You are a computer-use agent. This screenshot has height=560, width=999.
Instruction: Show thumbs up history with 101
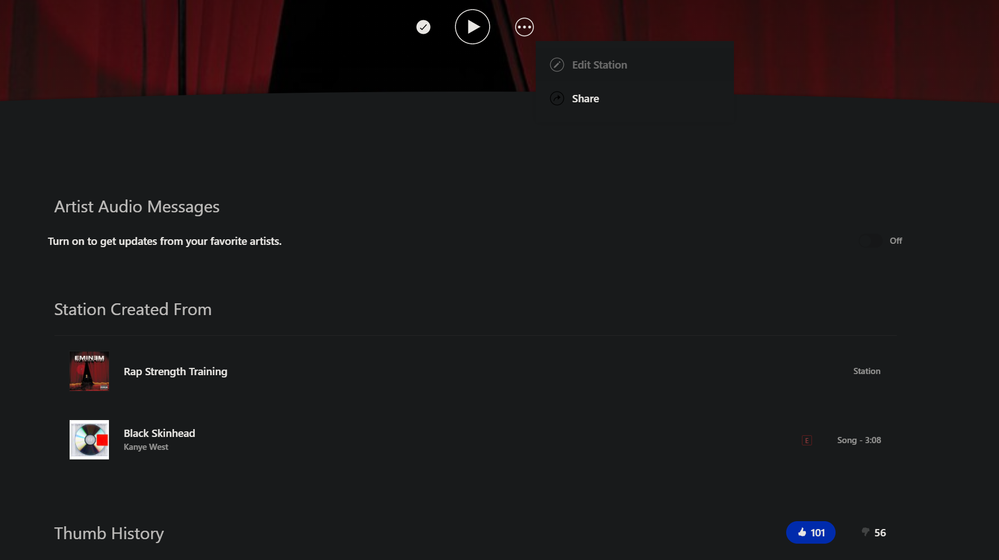[x=810, y=533]
